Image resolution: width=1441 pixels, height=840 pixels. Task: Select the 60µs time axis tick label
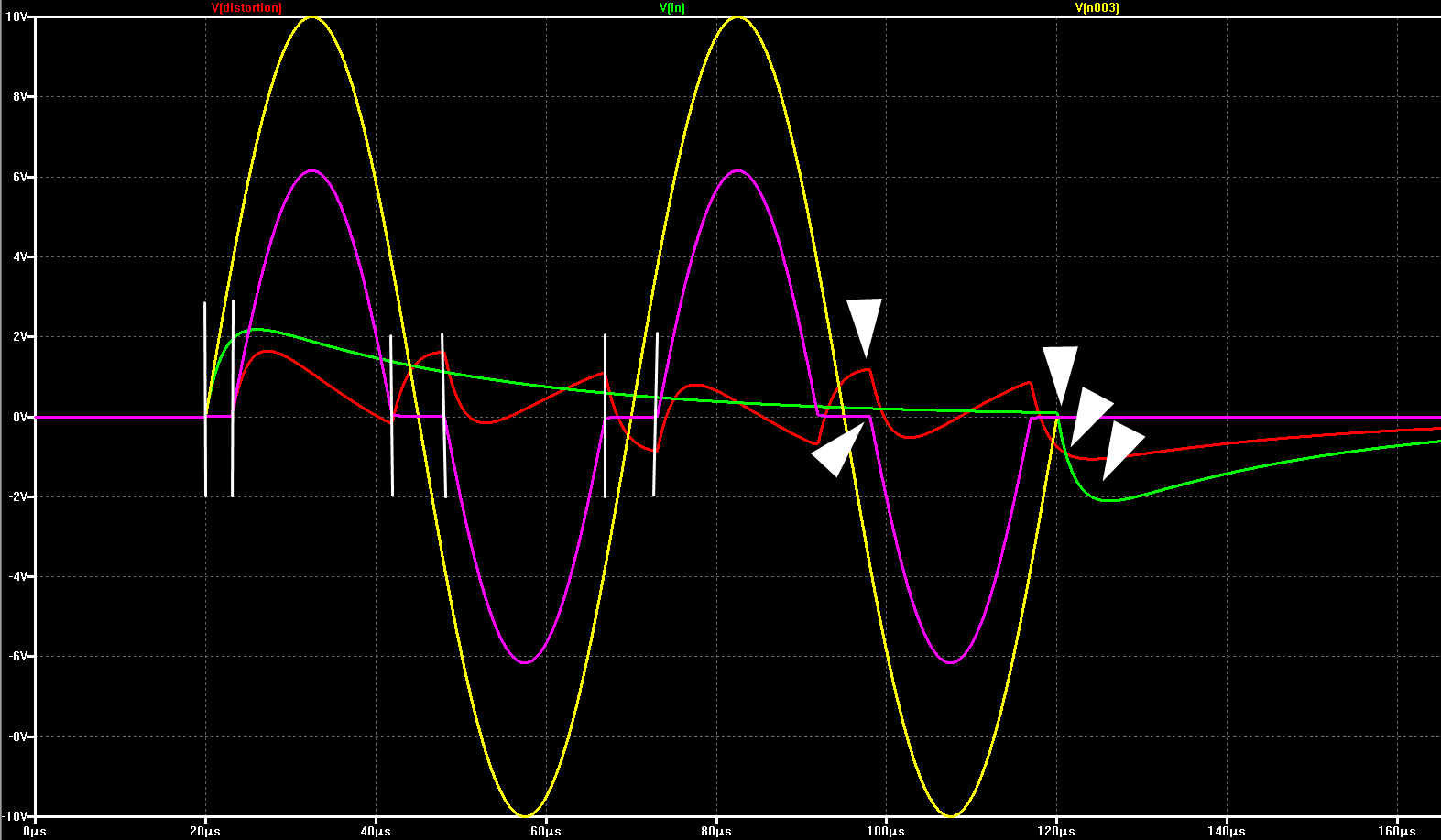point(546,832)
